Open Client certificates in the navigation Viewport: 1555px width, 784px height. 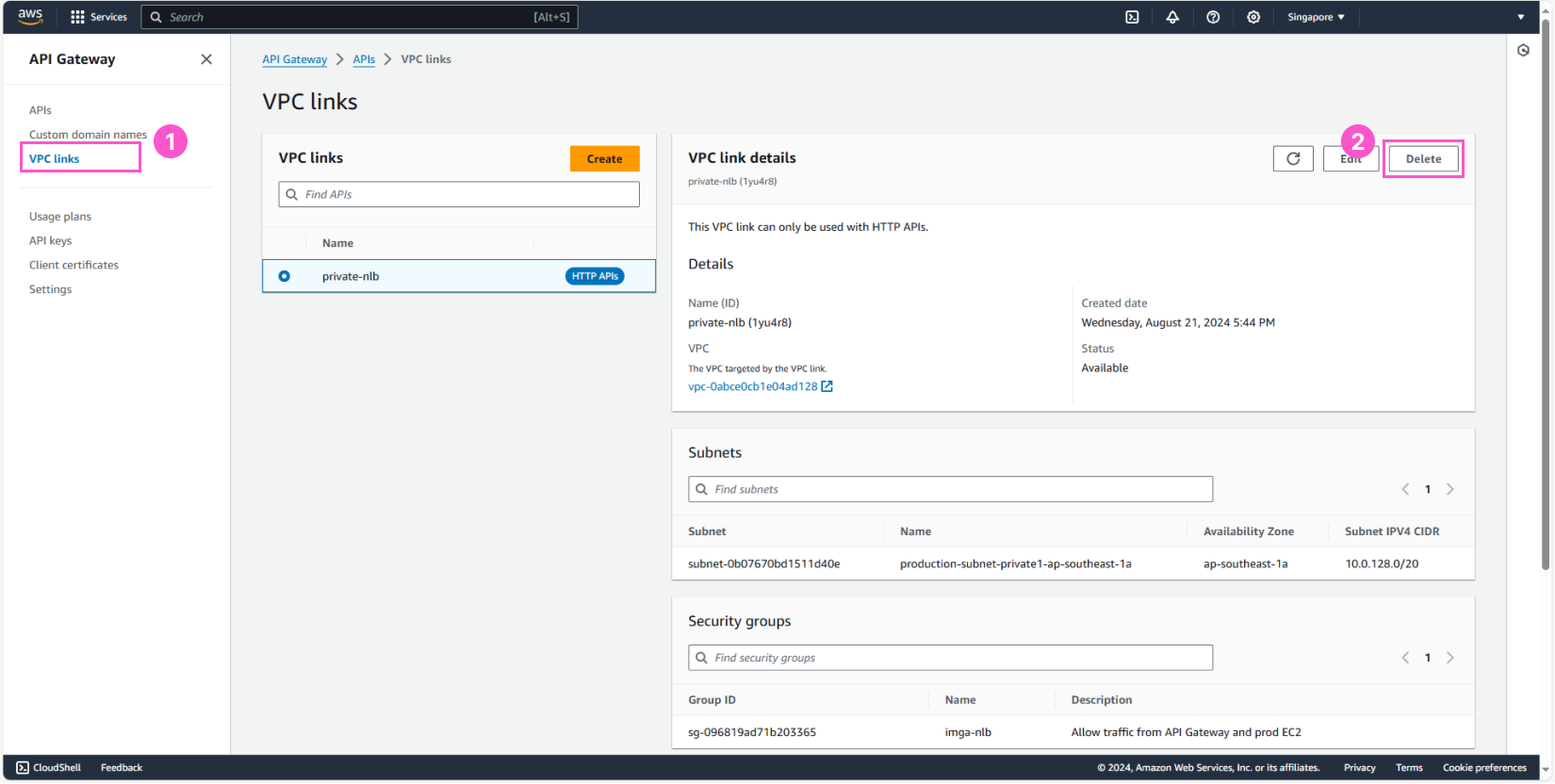coord(74,265)
